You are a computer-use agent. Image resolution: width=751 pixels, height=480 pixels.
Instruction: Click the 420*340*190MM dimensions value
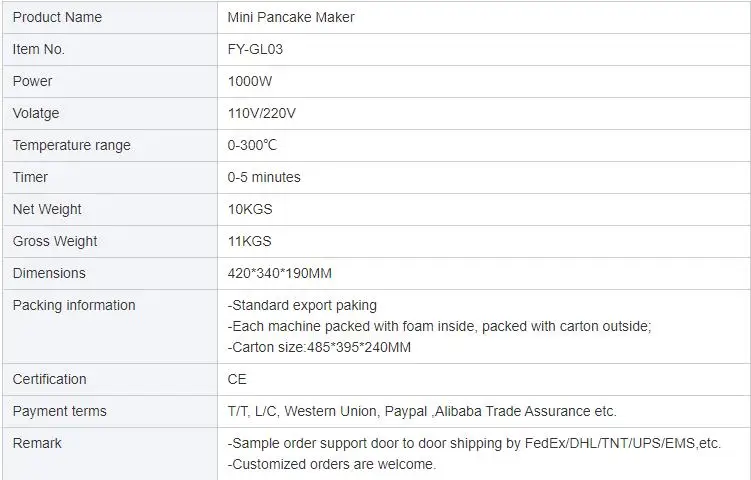(280, 273)
